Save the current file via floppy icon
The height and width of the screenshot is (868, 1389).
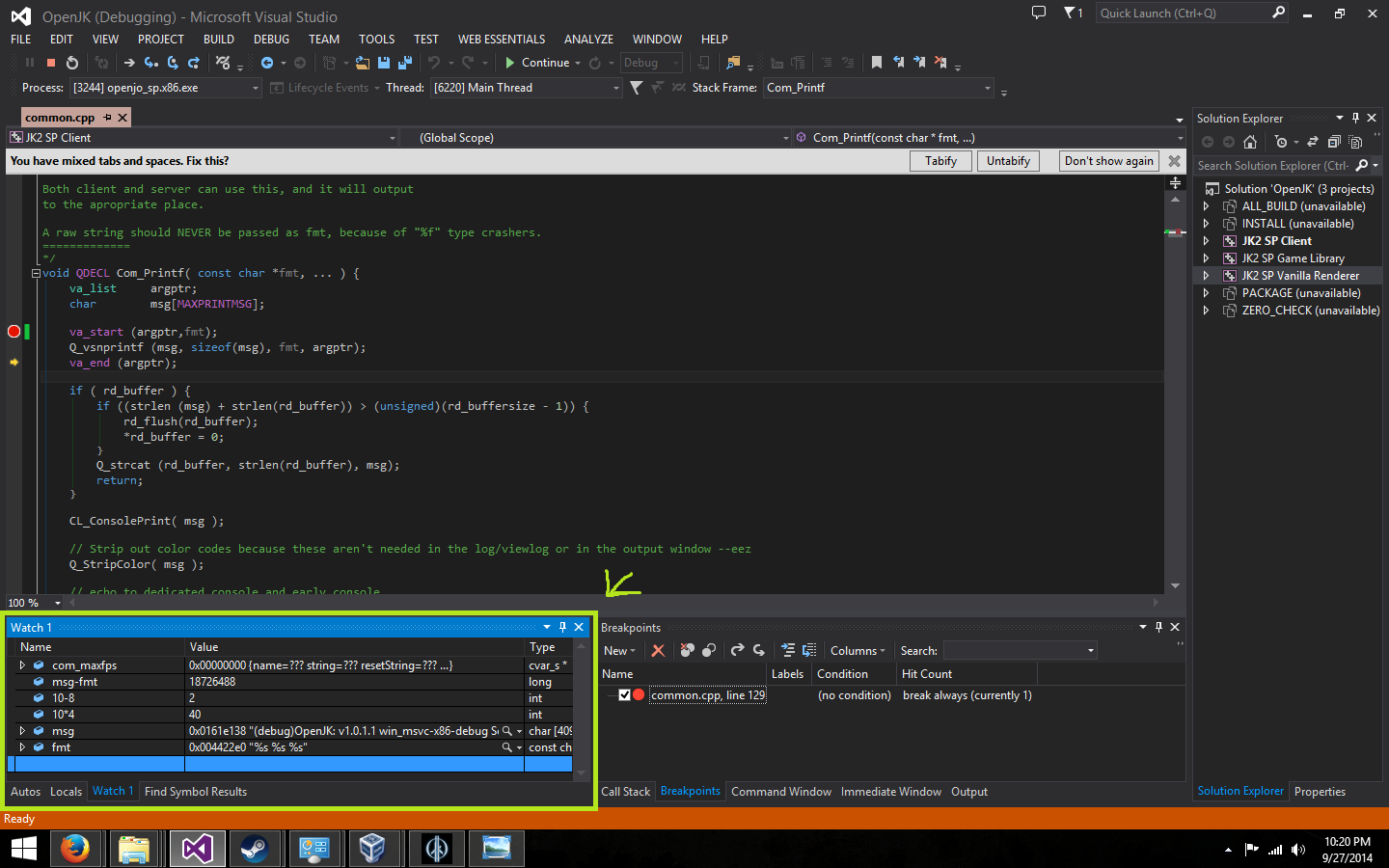point(384,63)
